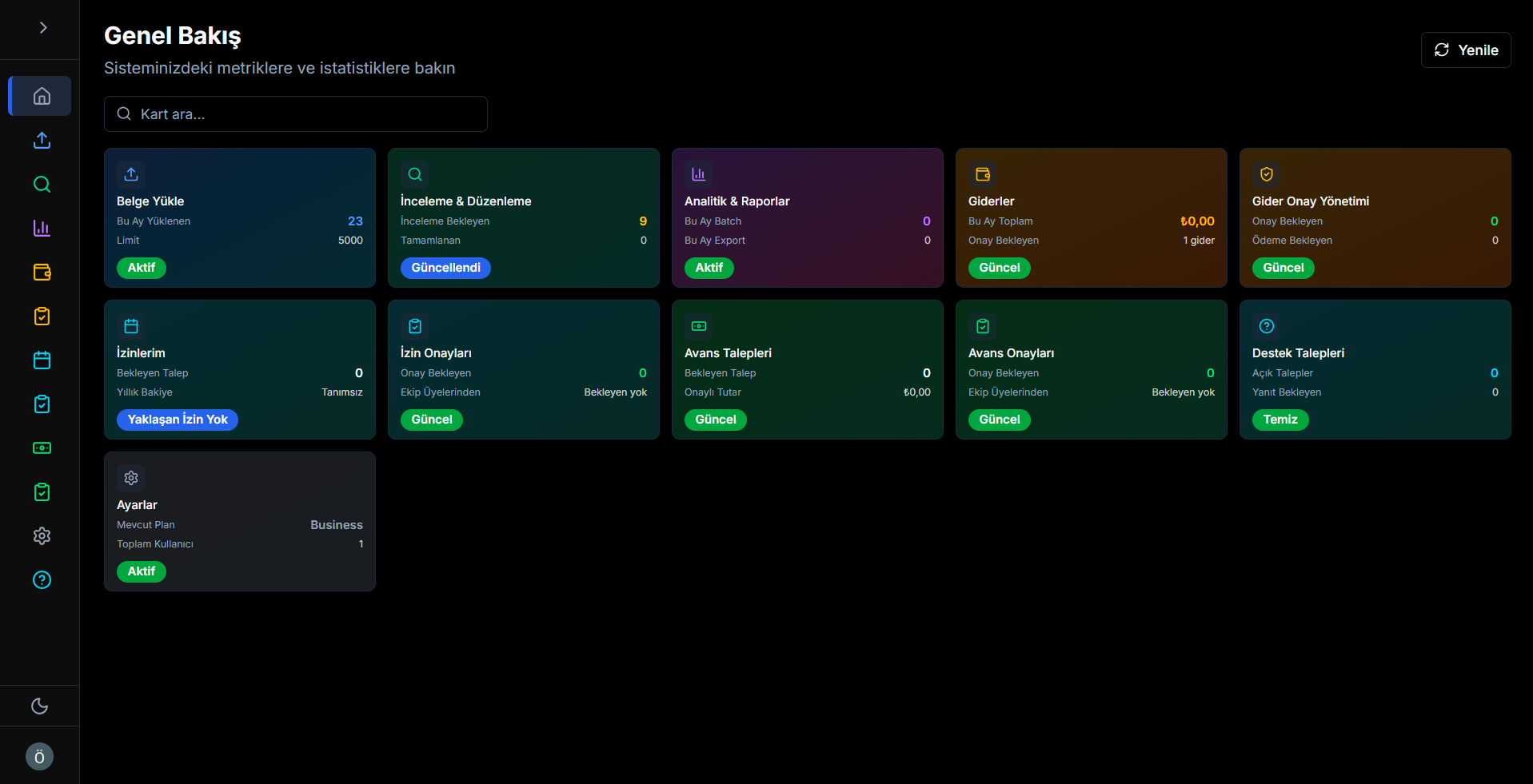Open the user avatar Ö menu

point(39,756)
